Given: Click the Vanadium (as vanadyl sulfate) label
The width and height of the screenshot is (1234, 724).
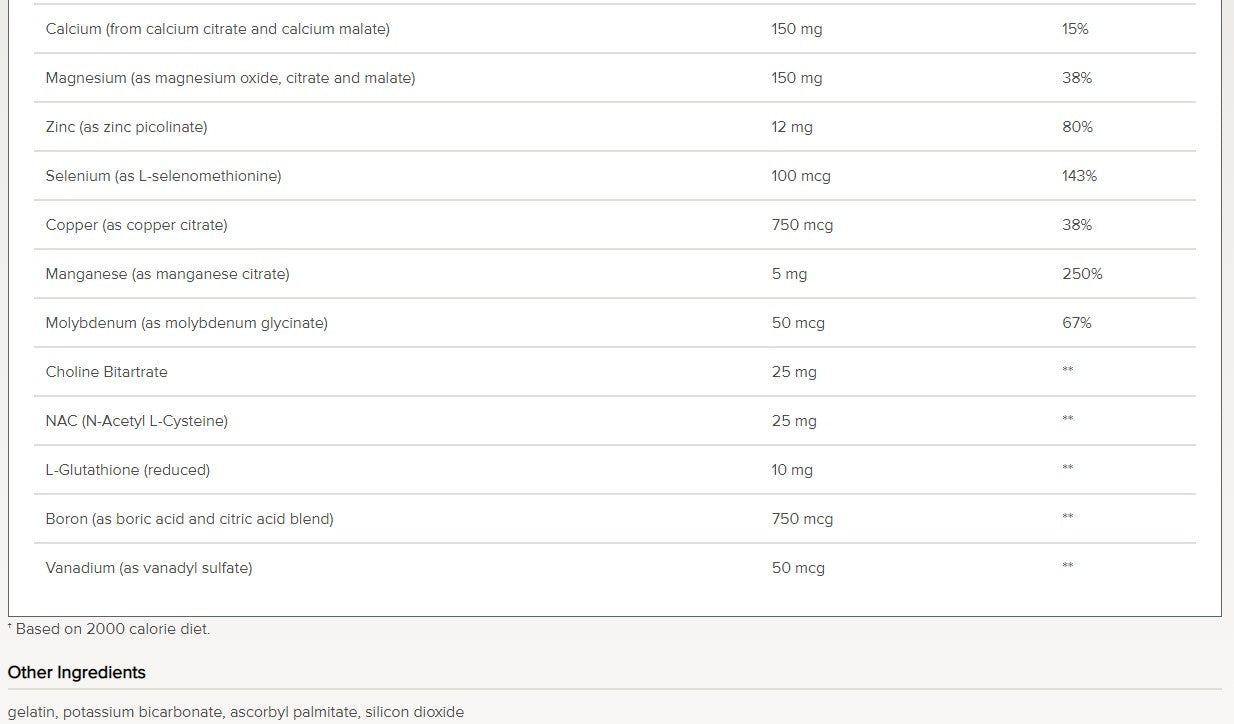Looking at the screenshot, I should coord(148,568).
